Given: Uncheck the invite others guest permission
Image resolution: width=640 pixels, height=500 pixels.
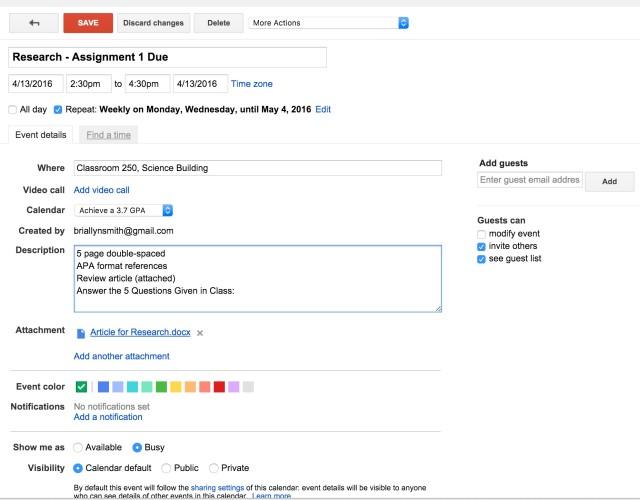Looking at the screenshot, I should [x=481, y=247].
